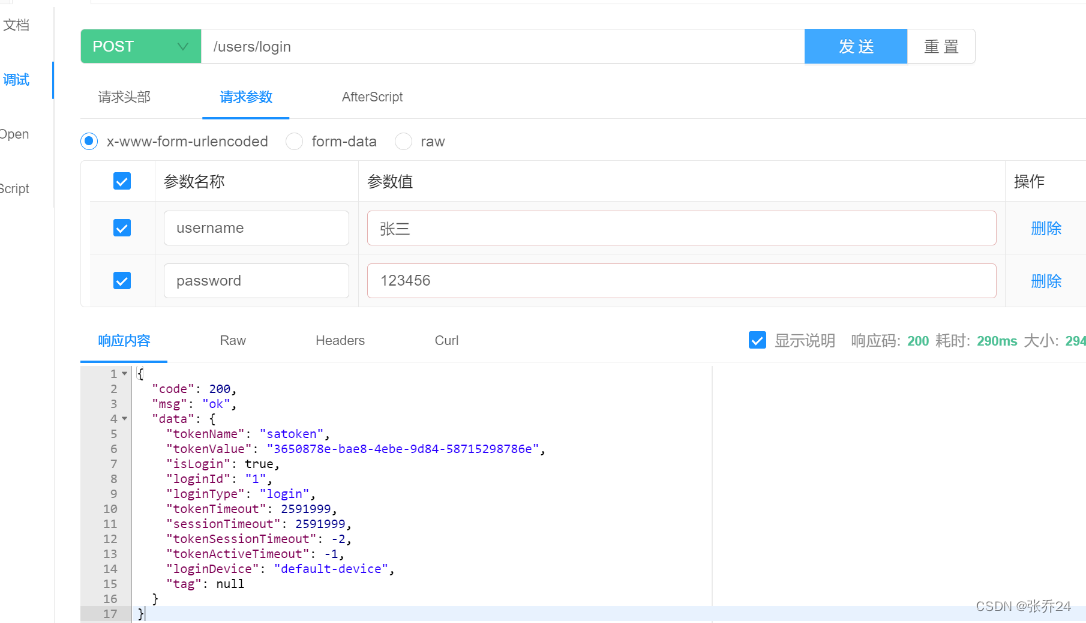Click the Open item in the sidebar

(14, 134)
